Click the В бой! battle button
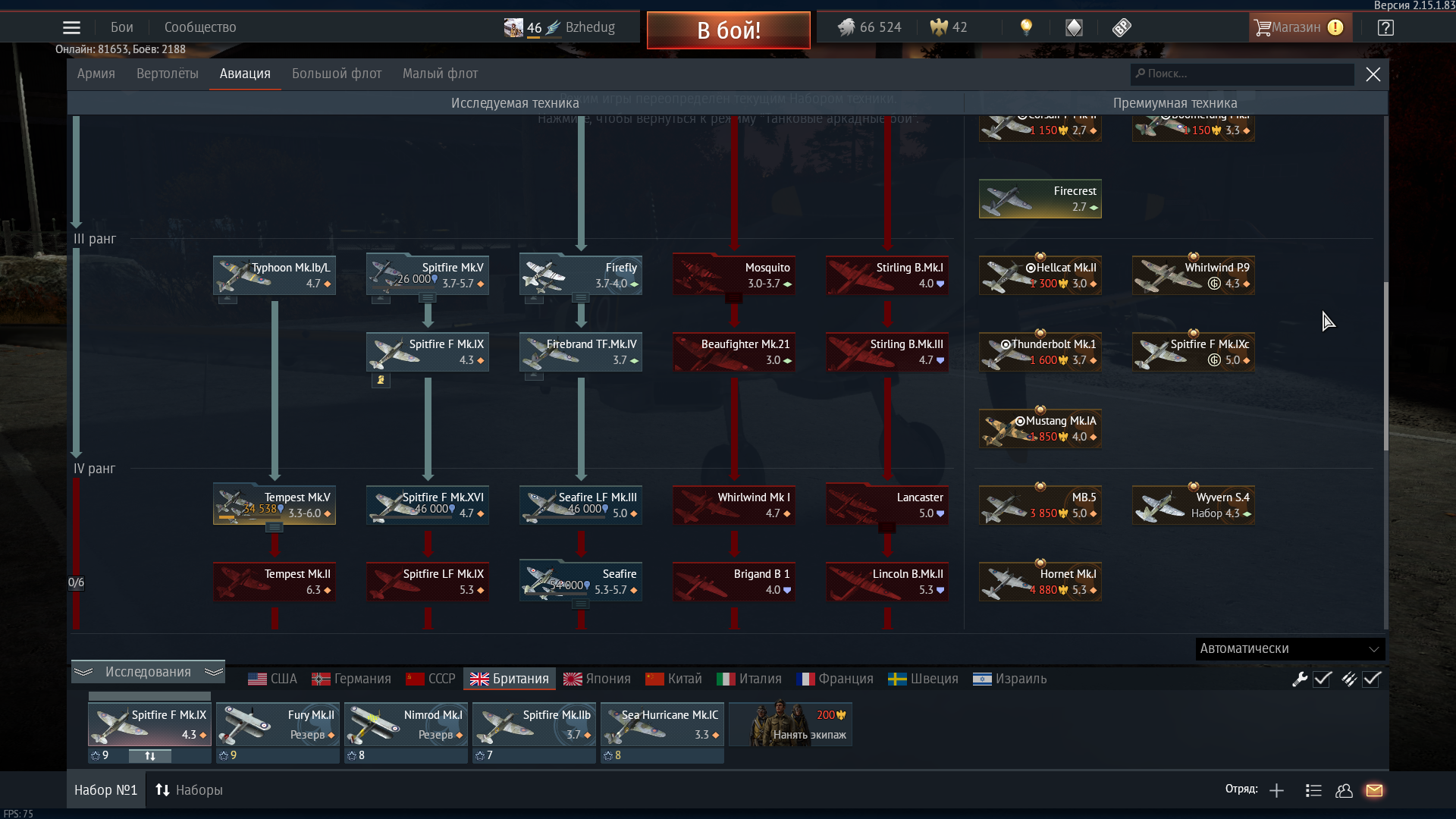1456x819 pixels. (729, 30)
